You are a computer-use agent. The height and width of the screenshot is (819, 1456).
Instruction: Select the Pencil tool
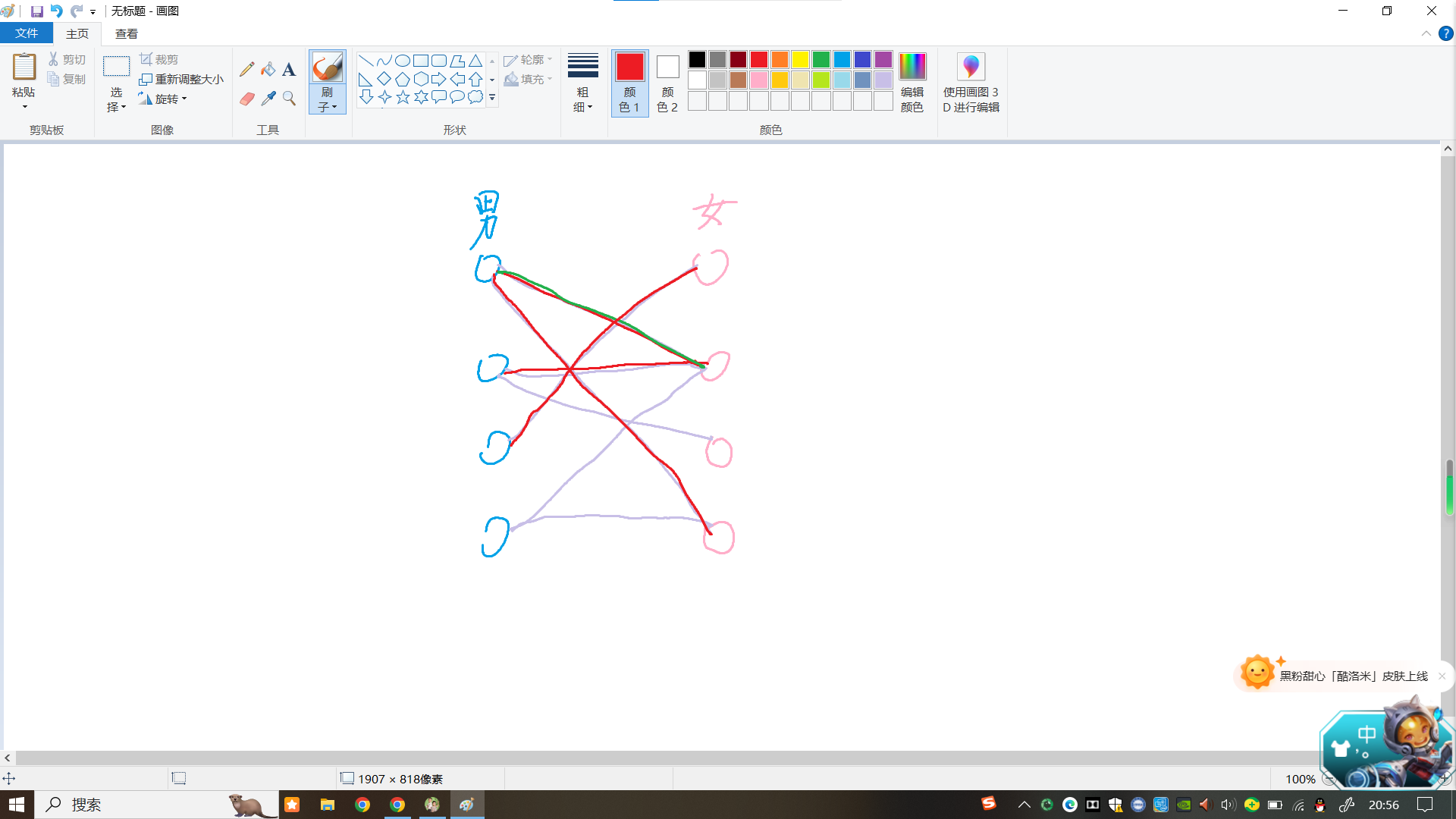click(247, 70)
